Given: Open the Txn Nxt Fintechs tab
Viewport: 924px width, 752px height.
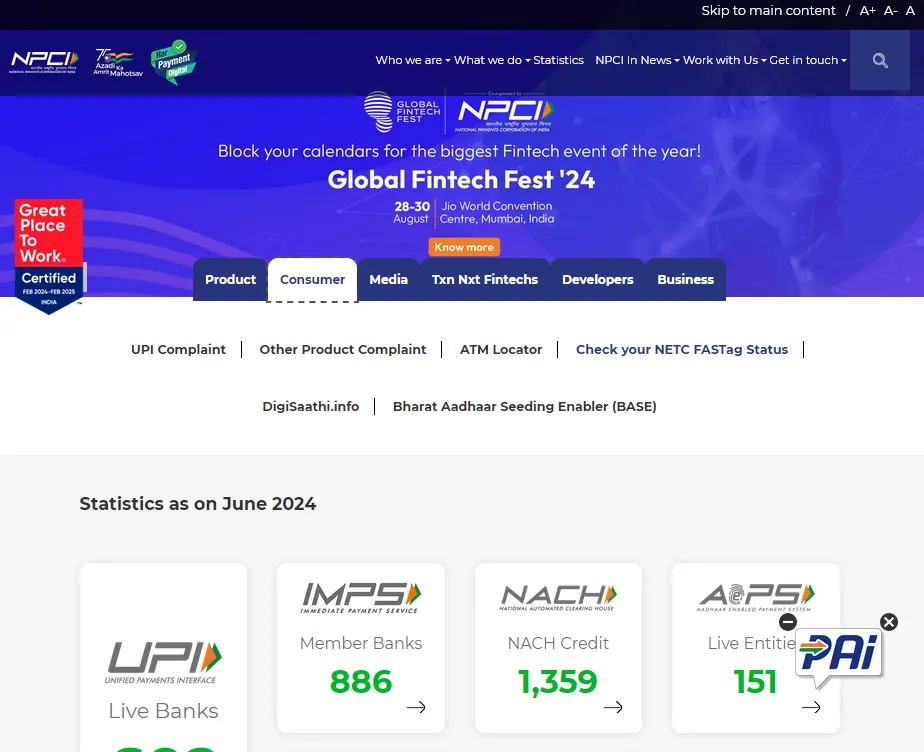Looking at the screenshot, I should click(x=484, y=279).
